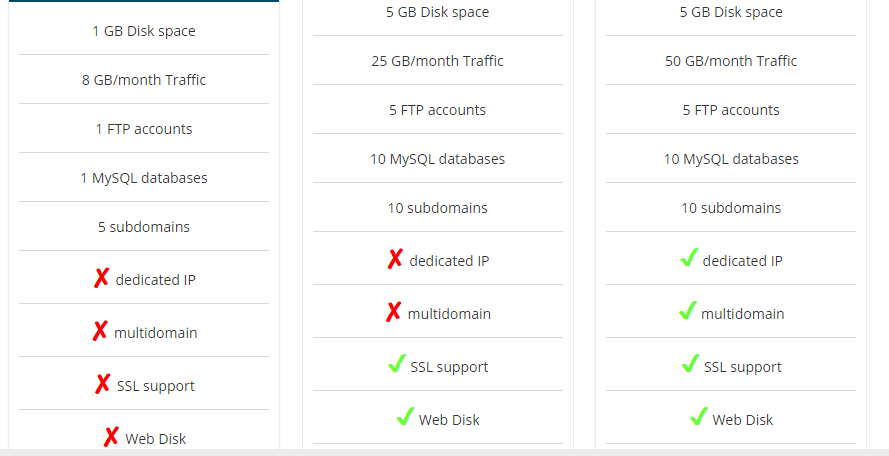Click the red X next to first plan's Web Disk
This screenshot has width=889, height=456.
[111, 437]
